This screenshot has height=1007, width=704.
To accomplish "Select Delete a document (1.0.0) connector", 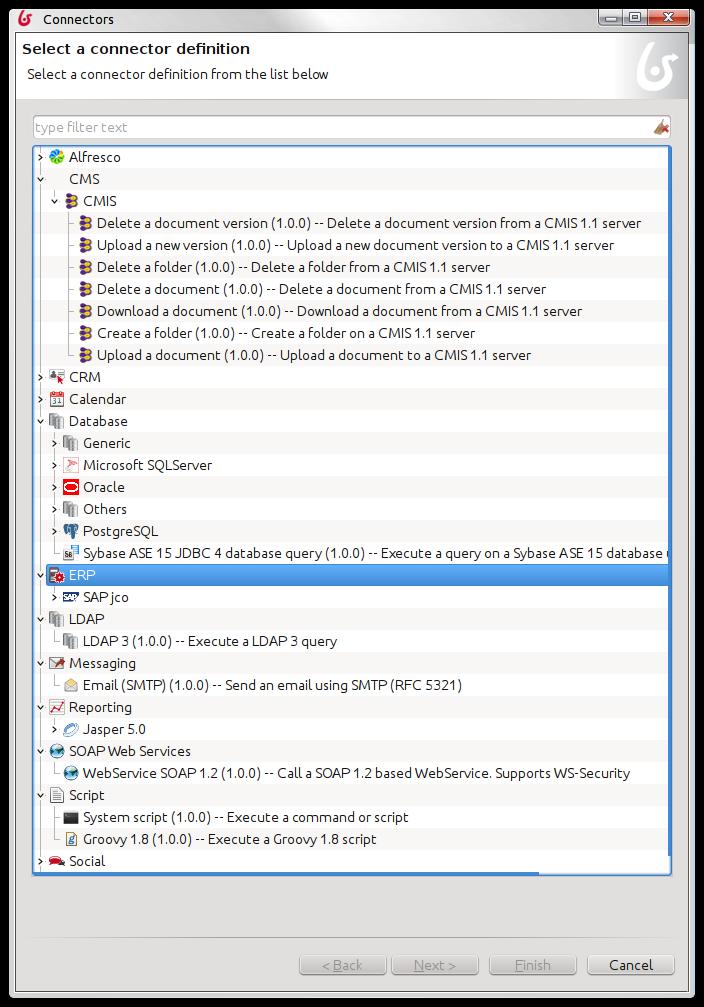I will click(321, 289).
